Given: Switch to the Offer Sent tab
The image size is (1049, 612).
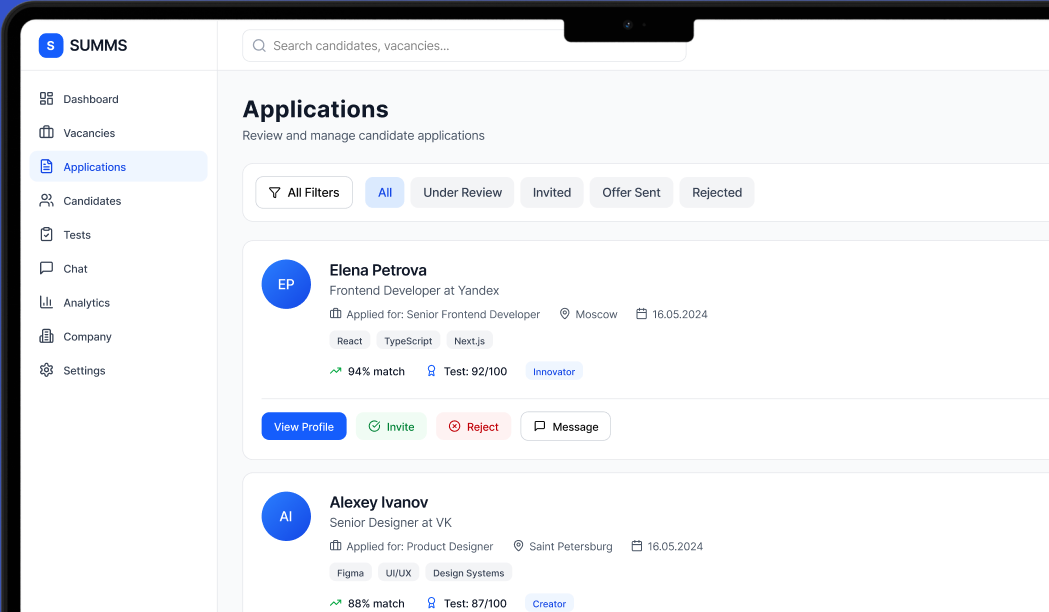Looking at the screenshot, I should [x=631, y=193].
